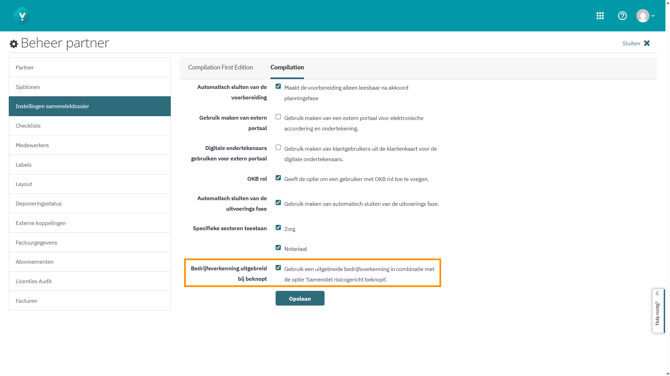Uncheck the Notariaat sector checkbox
The width and height of the screenshot is (670, 376).
[x=278, y=247]
